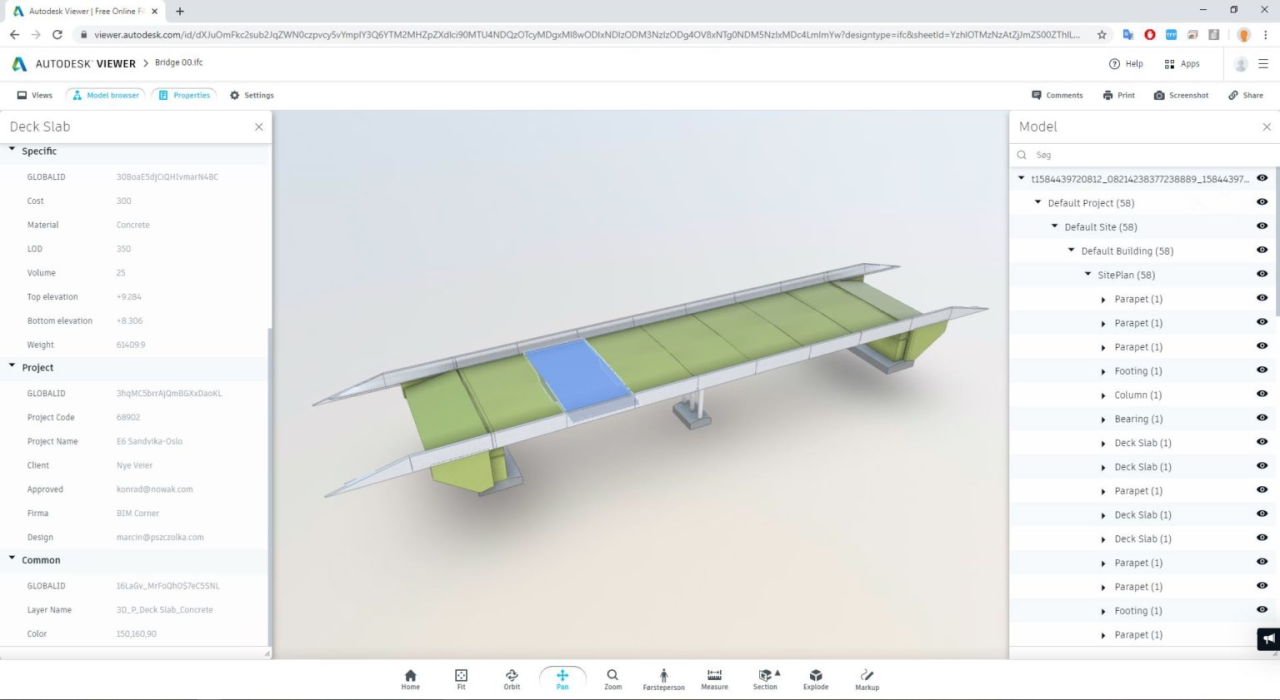Hide the Default Site node
The height and width of the screenshot is (700, 1280).
point(1262,227)
